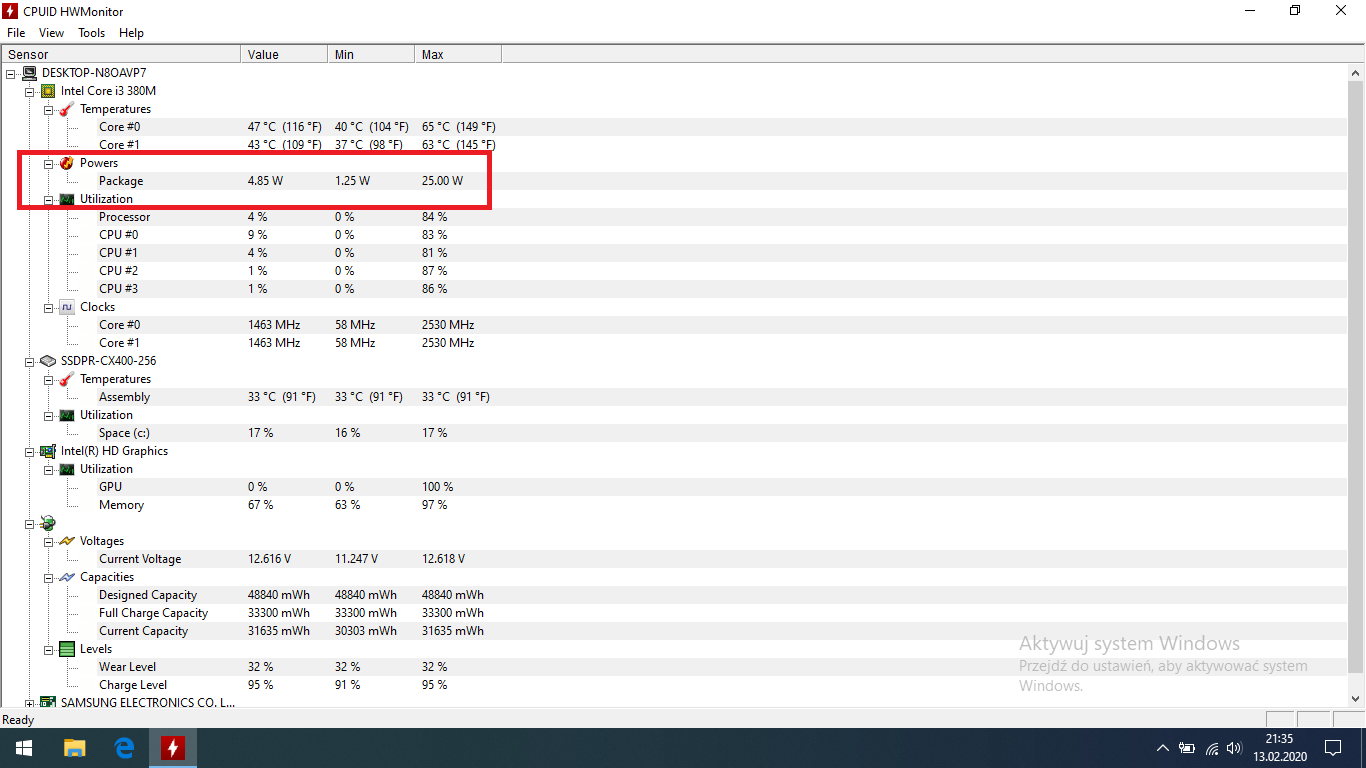
Task: Click the Max column header
Action: pos(458,54)
